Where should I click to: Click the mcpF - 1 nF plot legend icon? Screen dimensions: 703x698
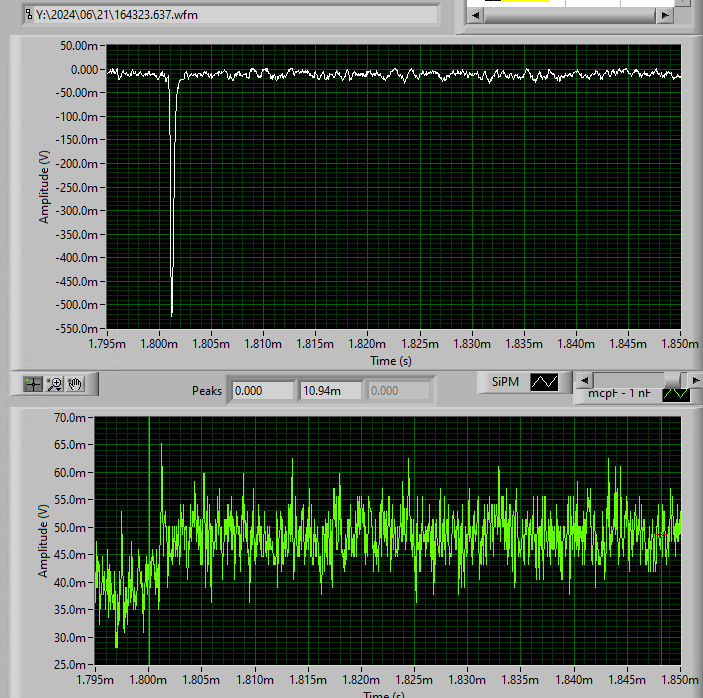[x=676, y=394]
